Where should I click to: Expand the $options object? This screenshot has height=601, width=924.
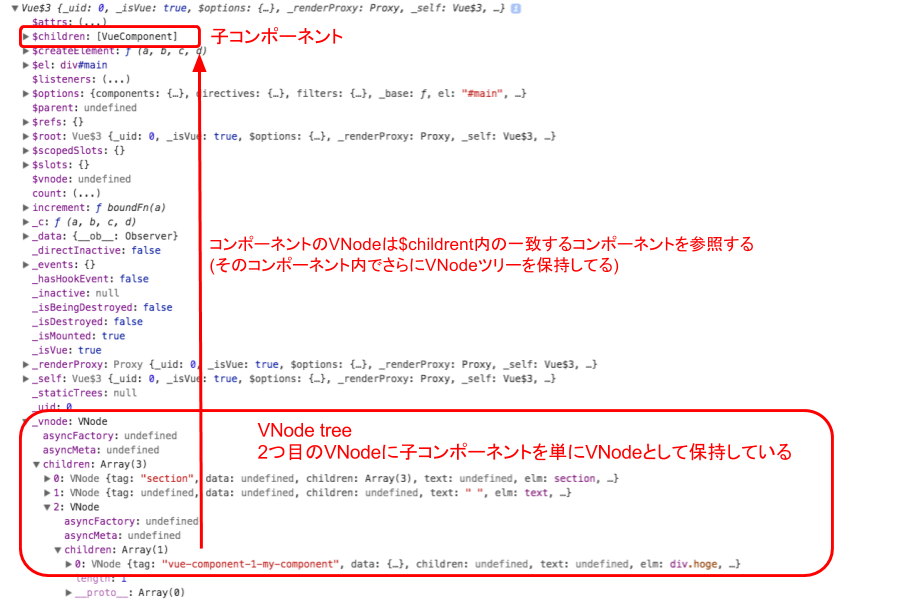(26, 93)
